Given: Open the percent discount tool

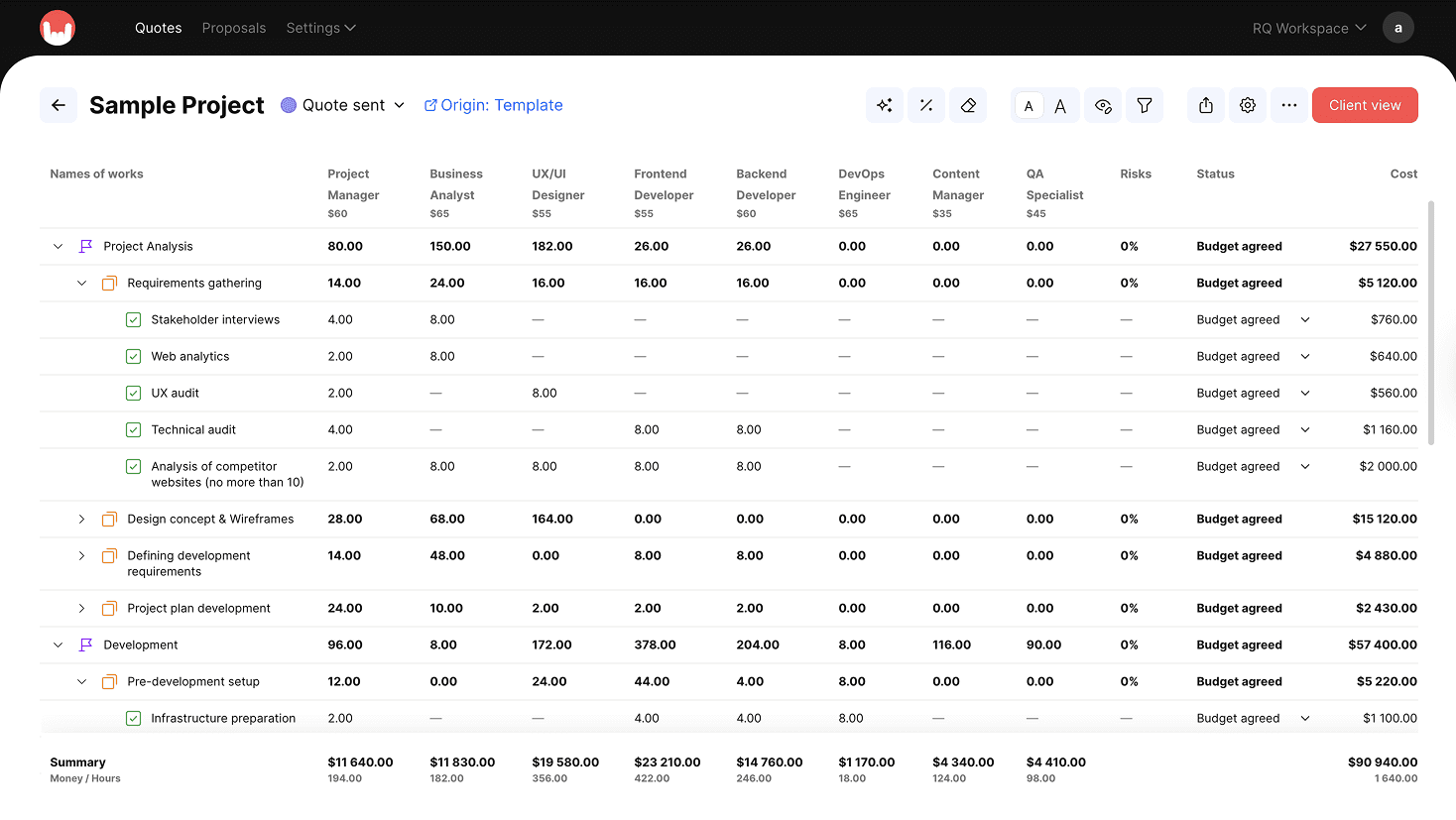Looking at the screenshot, I should [926, 105].
